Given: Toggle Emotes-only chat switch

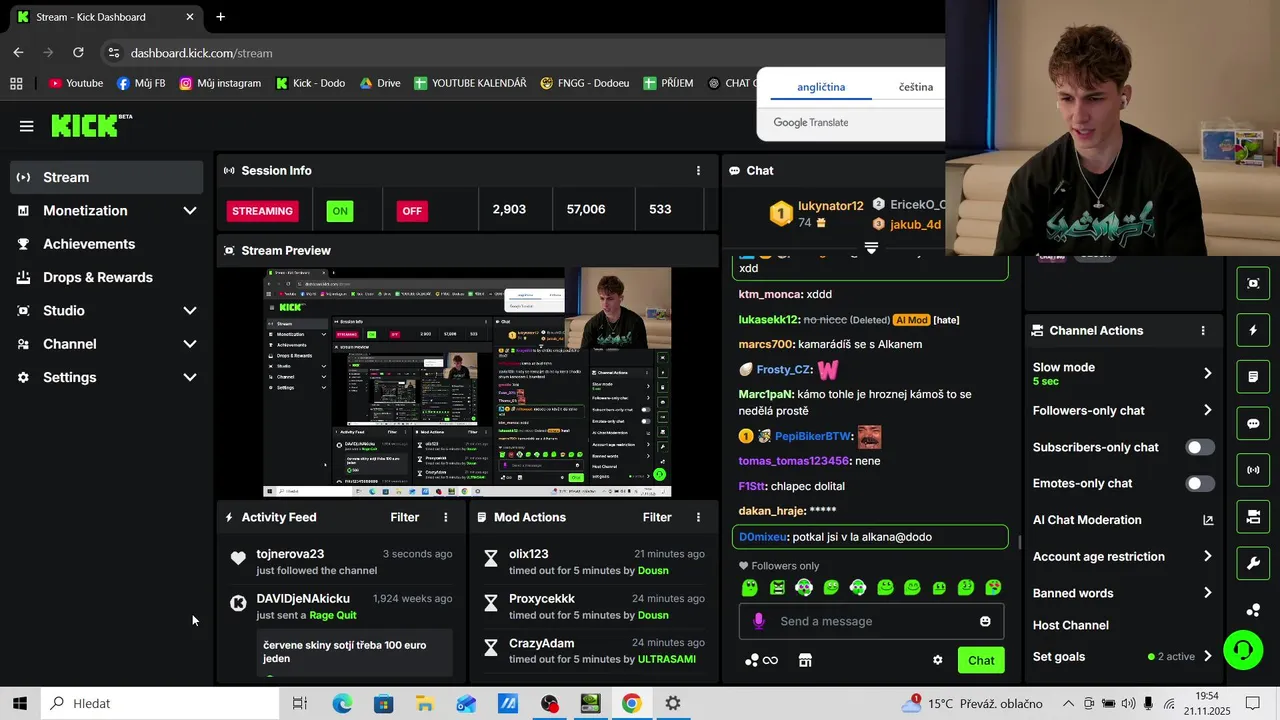Looking at the screenshot, I should click(x=1200, y=483).
